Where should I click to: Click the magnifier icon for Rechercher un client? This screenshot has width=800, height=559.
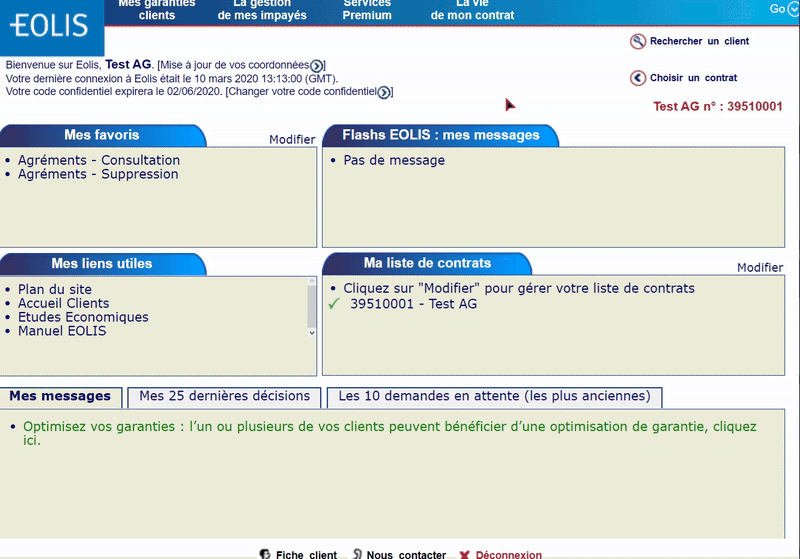637,42
